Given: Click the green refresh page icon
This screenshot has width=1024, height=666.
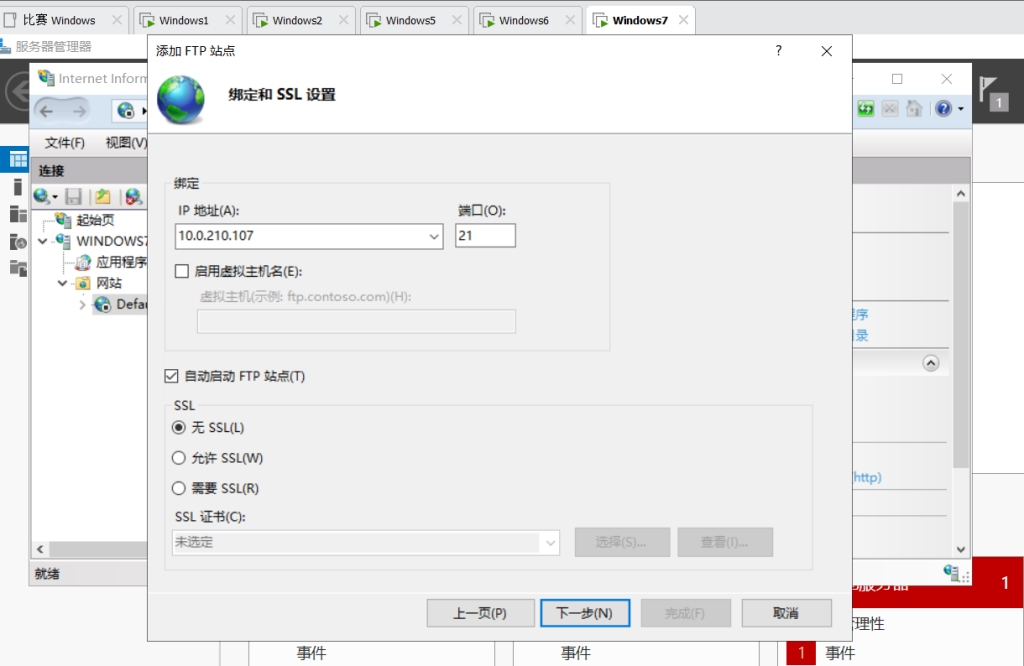Looking at the screenshot, I should point(866,108).
